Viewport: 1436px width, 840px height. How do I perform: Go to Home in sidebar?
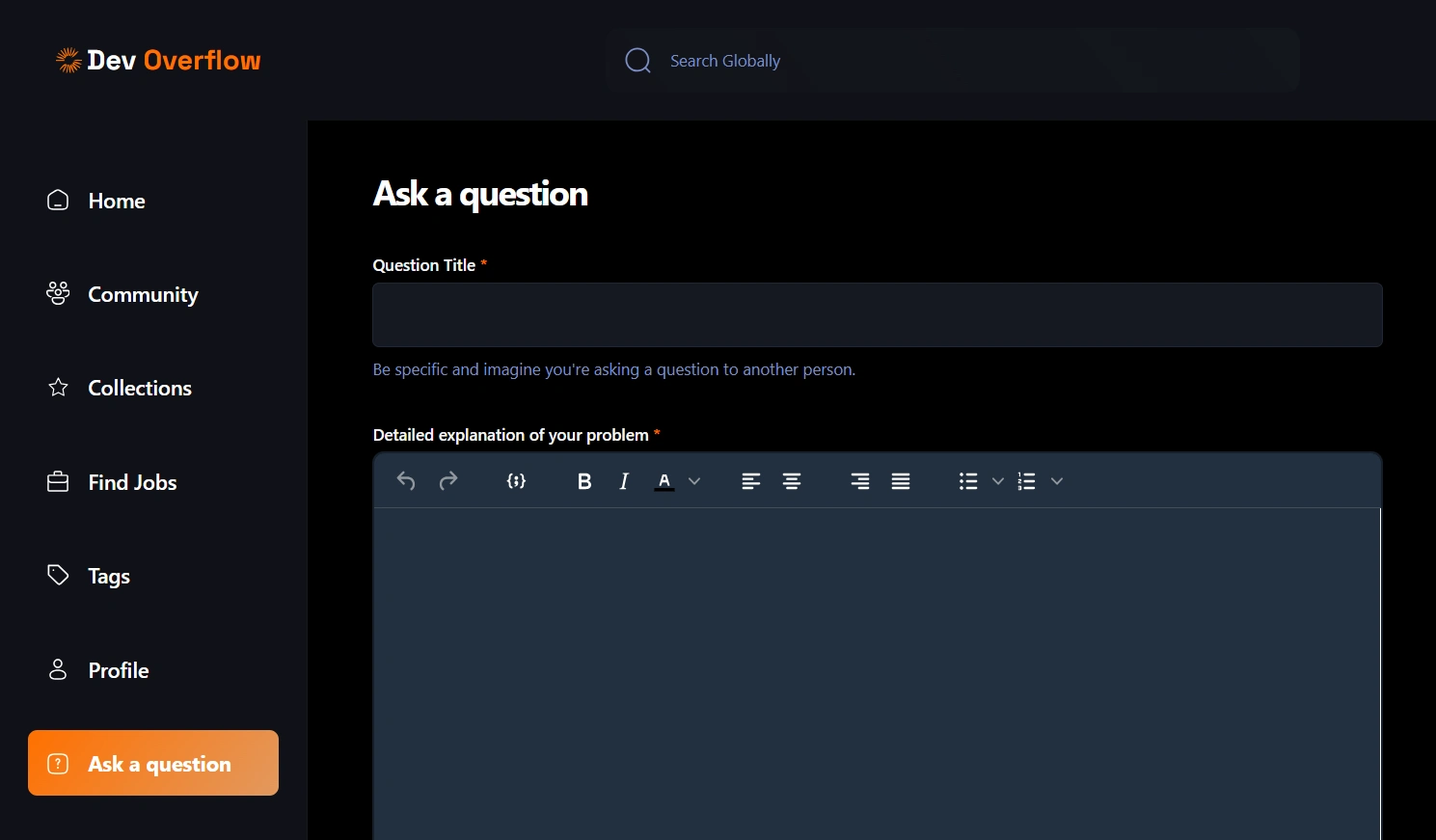click(x=116, y=201)
